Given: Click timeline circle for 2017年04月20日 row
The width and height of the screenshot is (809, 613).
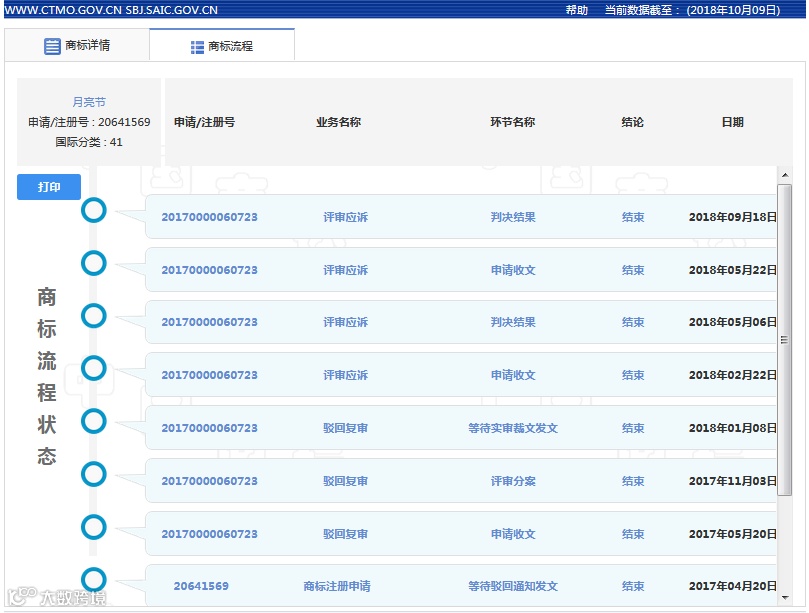Looking at the screenshot, I should pos(94,579).
